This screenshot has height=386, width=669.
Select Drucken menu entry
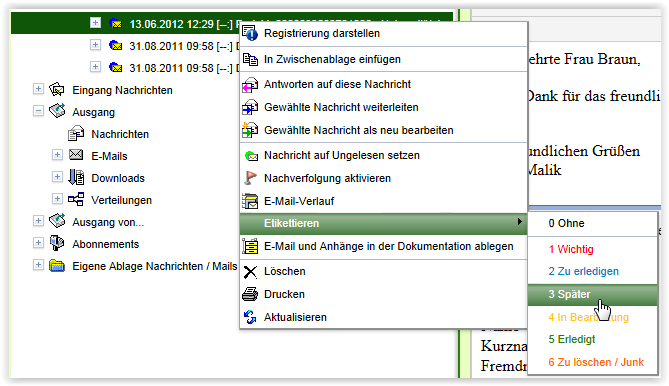[384, 294]
